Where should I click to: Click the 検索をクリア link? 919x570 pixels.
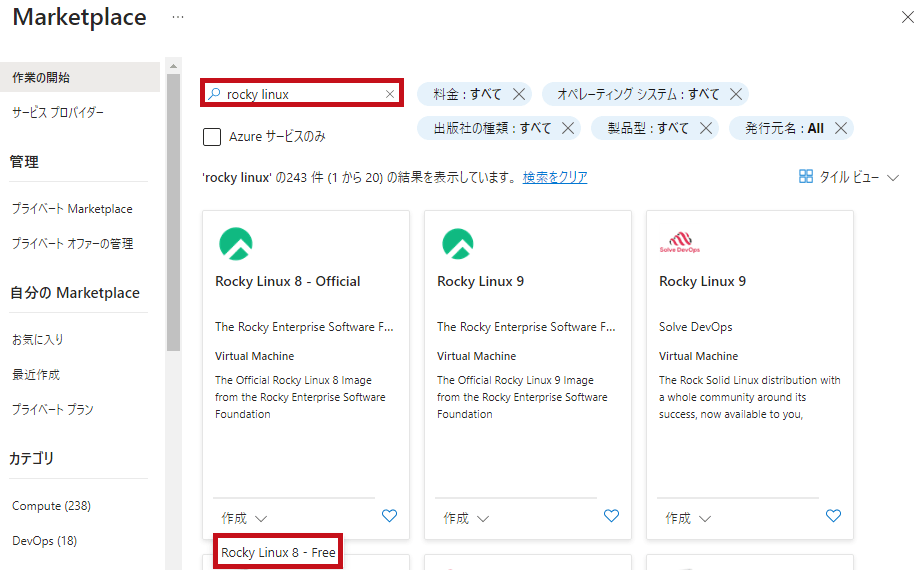[x=555, y=177]
